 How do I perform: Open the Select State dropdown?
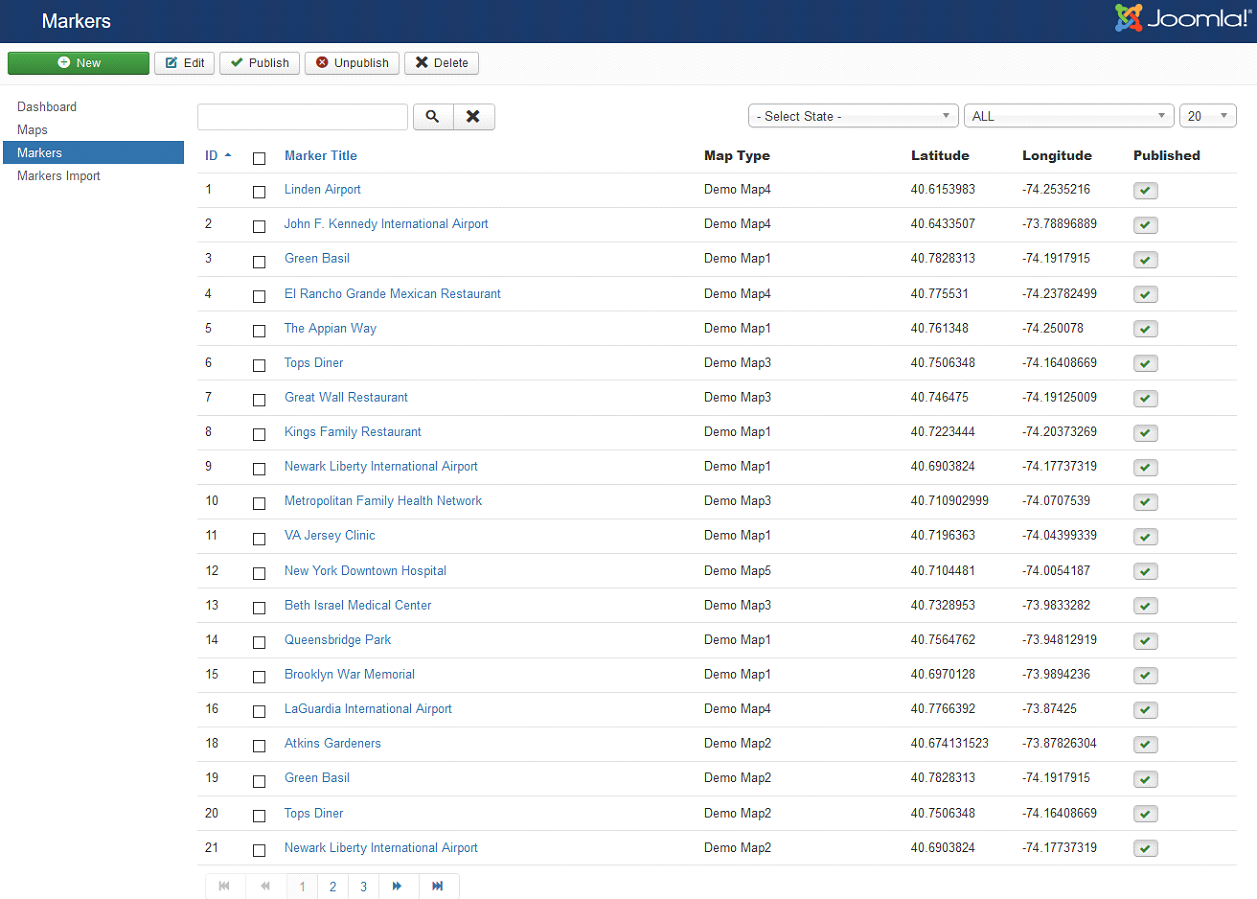(853, 116)
